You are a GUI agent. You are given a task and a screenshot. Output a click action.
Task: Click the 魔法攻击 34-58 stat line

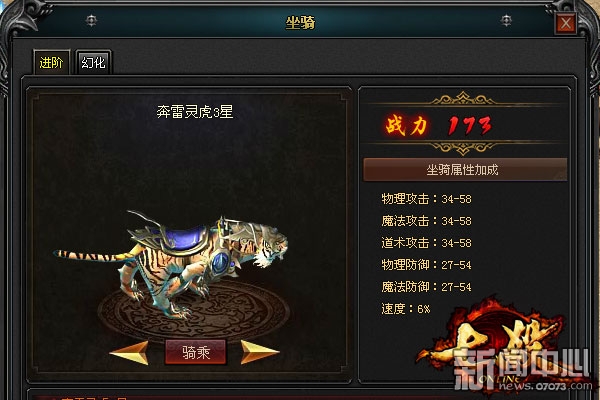click(x=426, y=221)
